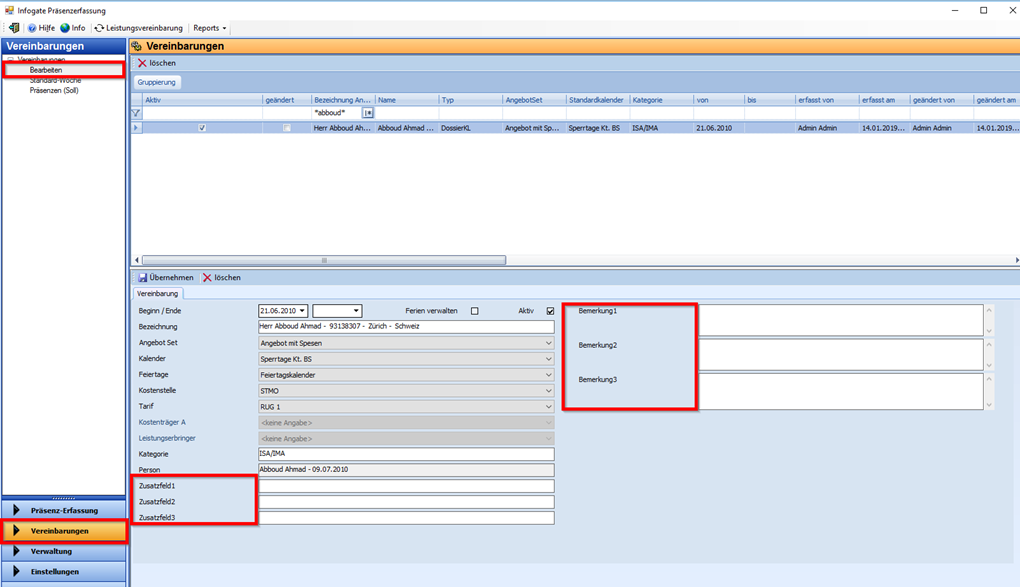The width and height of the screenshot is (1020, 587).
Task: Open the Info globe item
Action: coord(73,28)
